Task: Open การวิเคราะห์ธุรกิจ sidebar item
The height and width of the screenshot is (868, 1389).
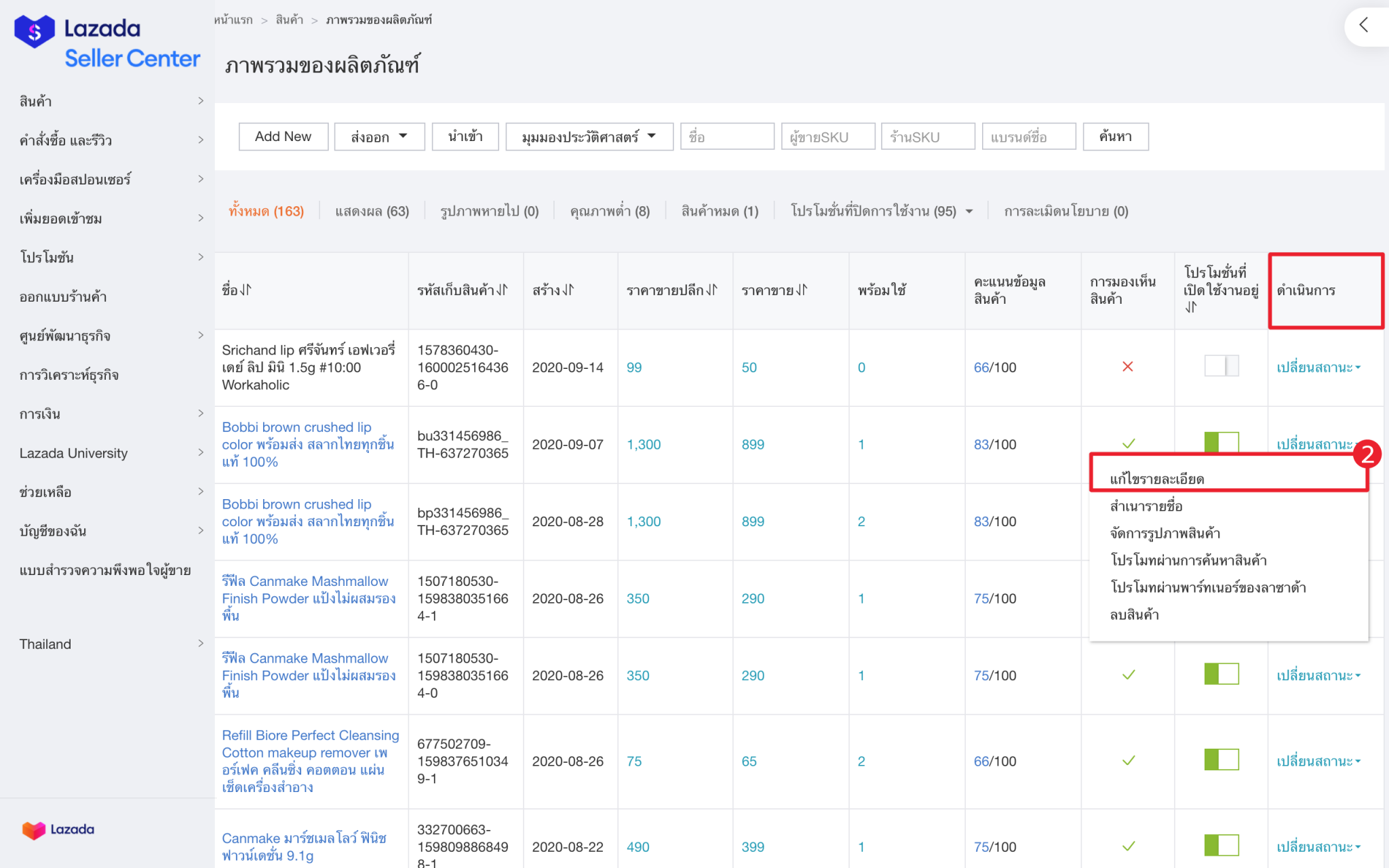Action: pos(69,374)
